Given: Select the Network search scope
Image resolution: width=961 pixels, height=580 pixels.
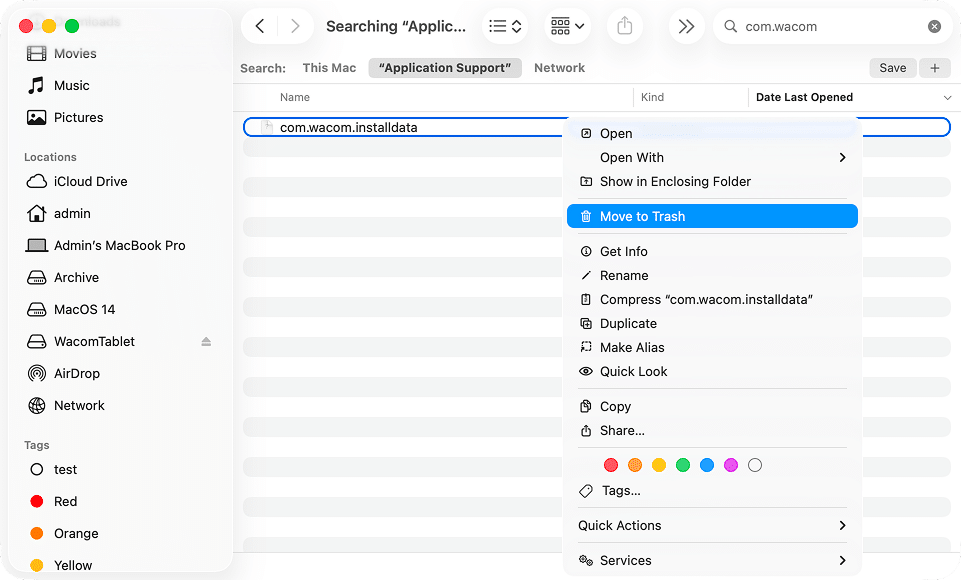Looking at the screenshot, I should [559, 67].
